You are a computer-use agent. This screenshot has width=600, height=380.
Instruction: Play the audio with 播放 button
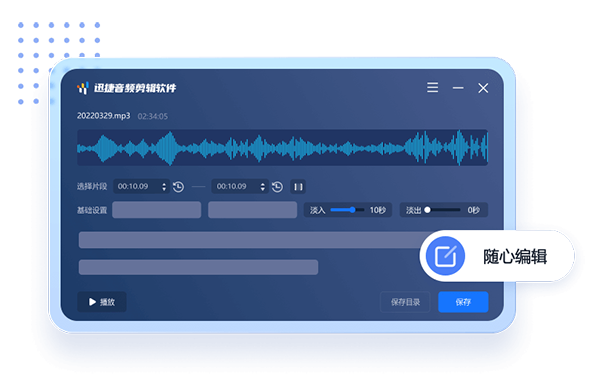(x=102, y=302)
